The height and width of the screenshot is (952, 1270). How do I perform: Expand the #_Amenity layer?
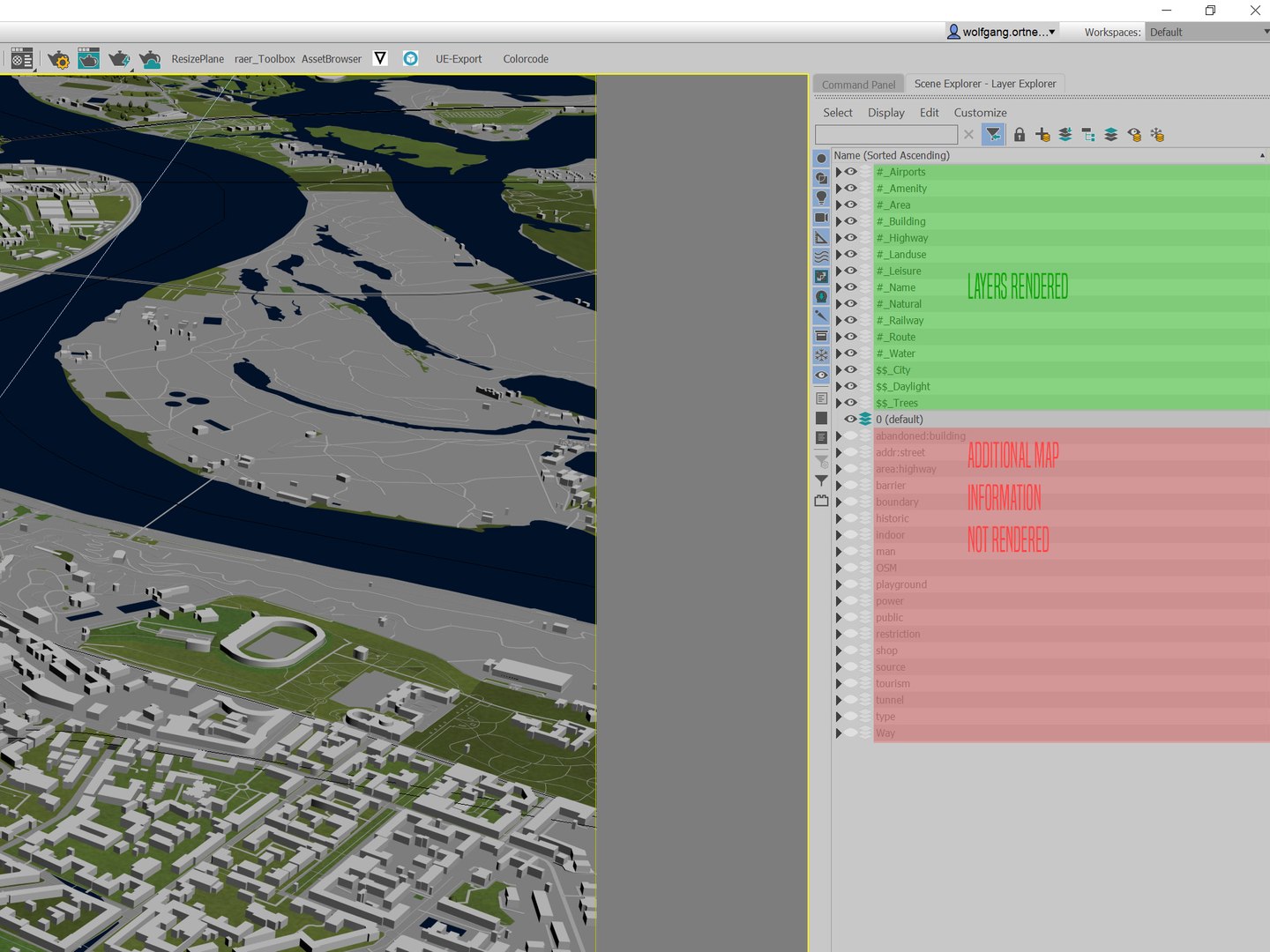(840, 189)
